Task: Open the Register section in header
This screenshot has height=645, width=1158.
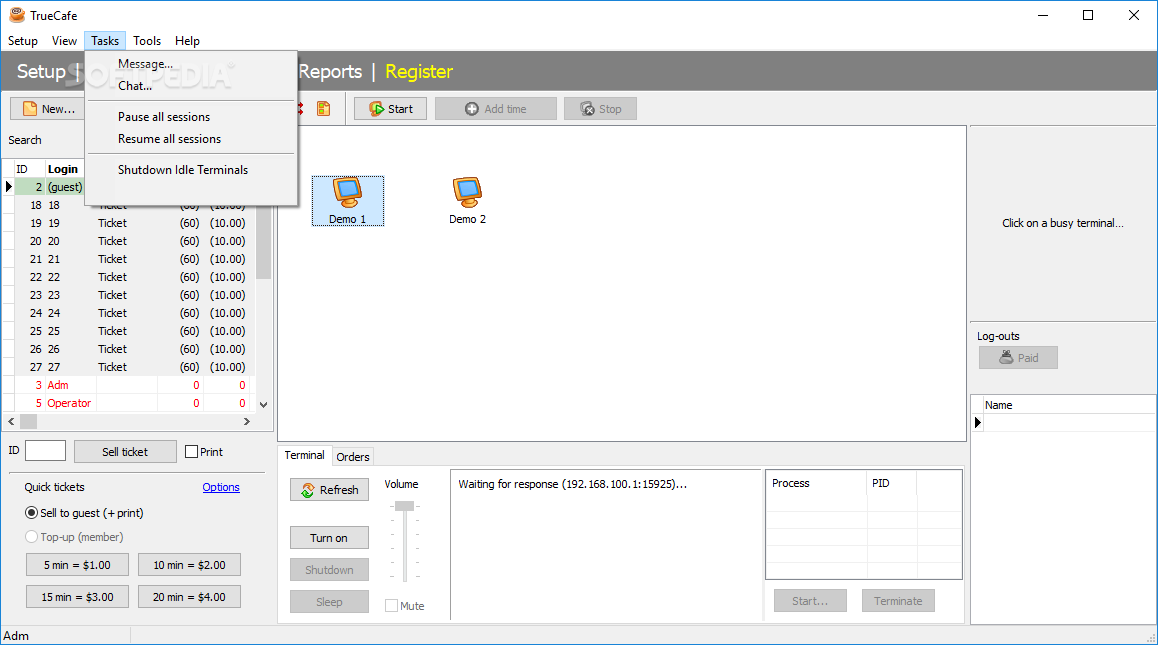Action: (x=419, y=72)
